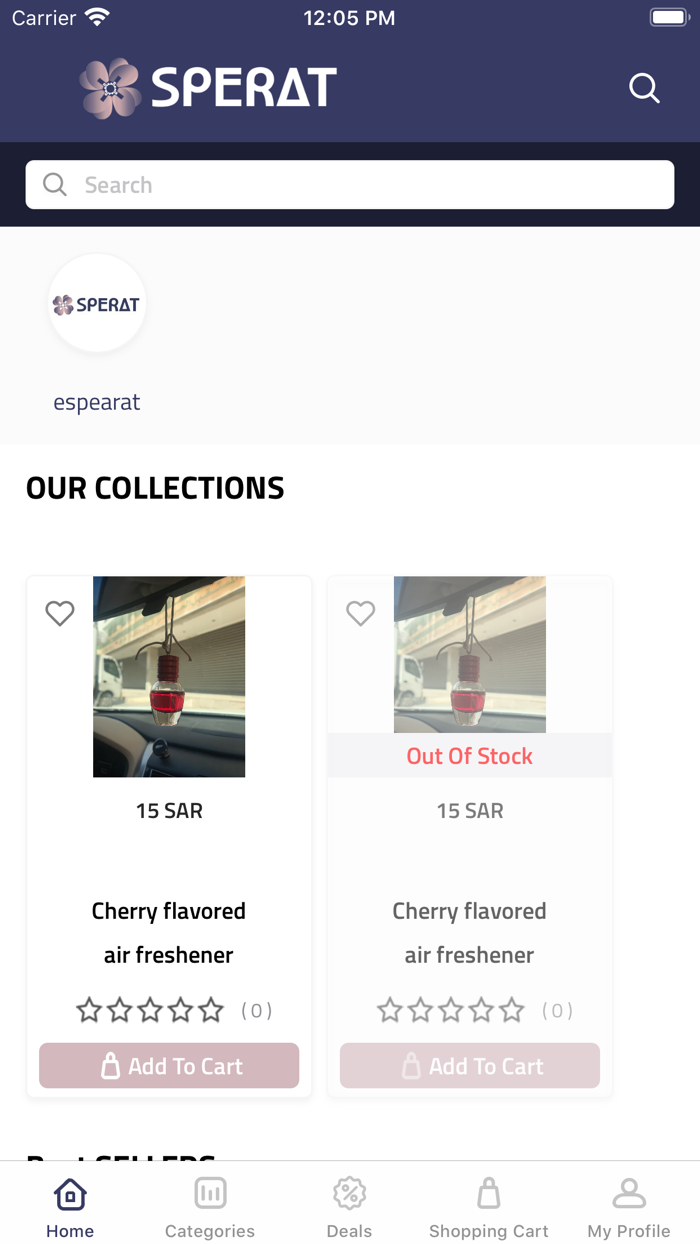Switch to the Deals tab

(349, 1202)
